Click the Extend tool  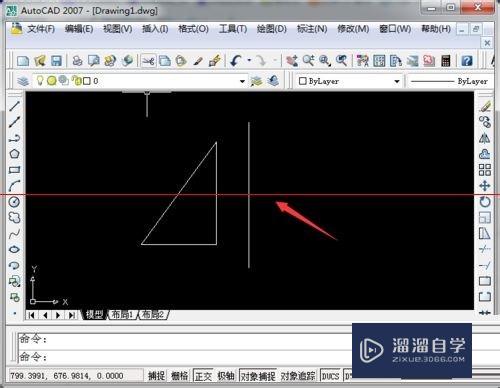click(x=485, y=265)
